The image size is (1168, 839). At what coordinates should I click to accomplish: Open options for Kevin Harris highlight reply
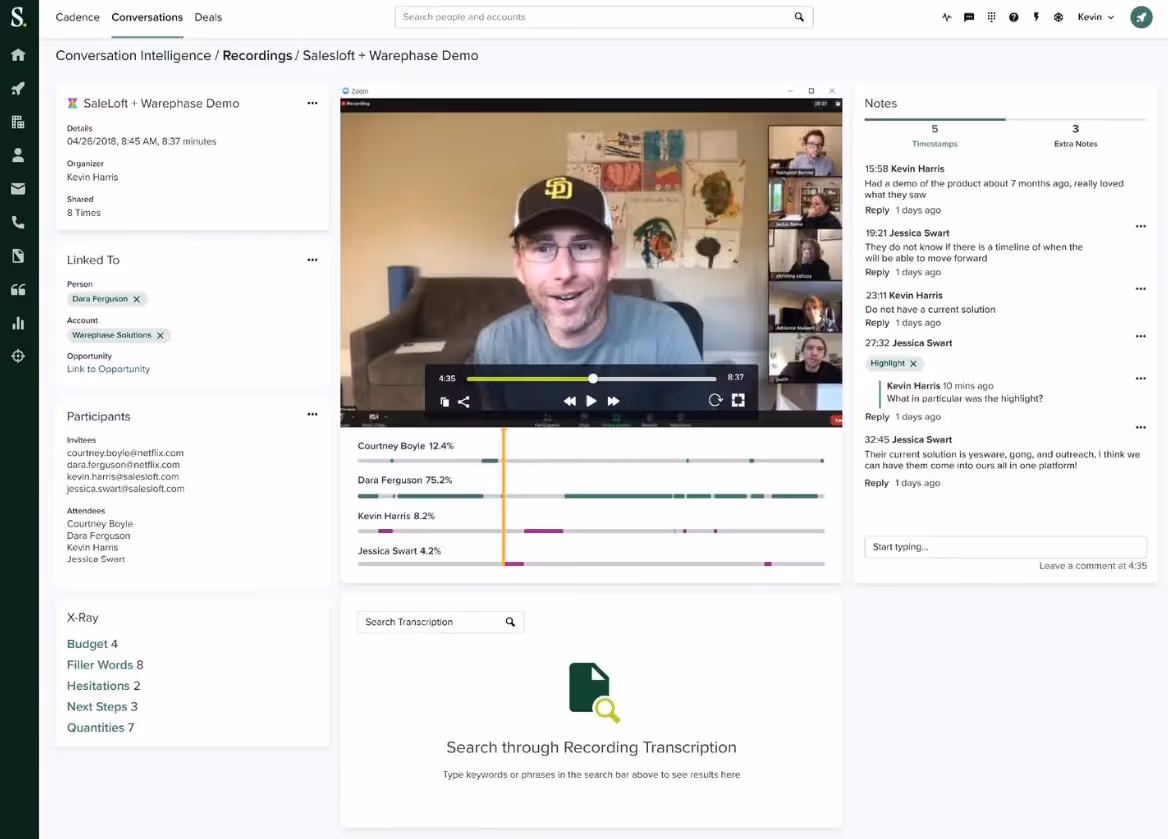tap(1140, 379)
